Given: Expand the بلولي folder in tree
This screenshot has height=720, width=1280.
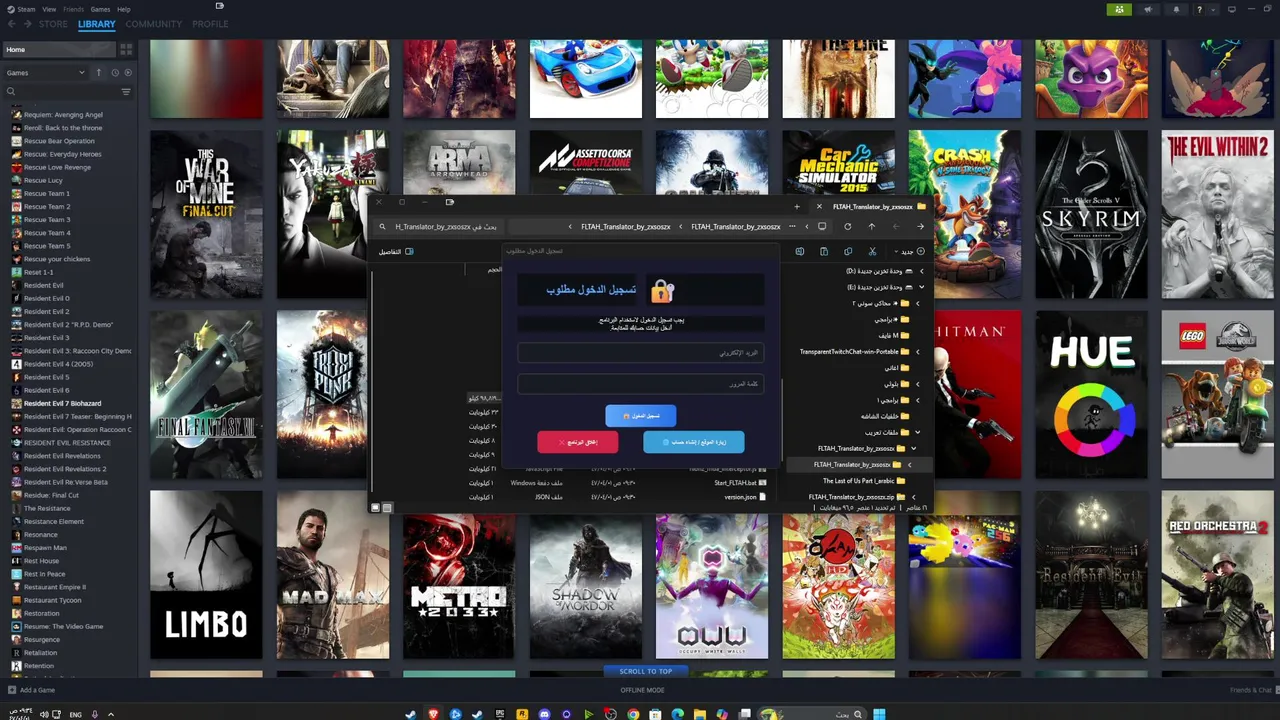Looking at the screenshot, I should [917, 384].
